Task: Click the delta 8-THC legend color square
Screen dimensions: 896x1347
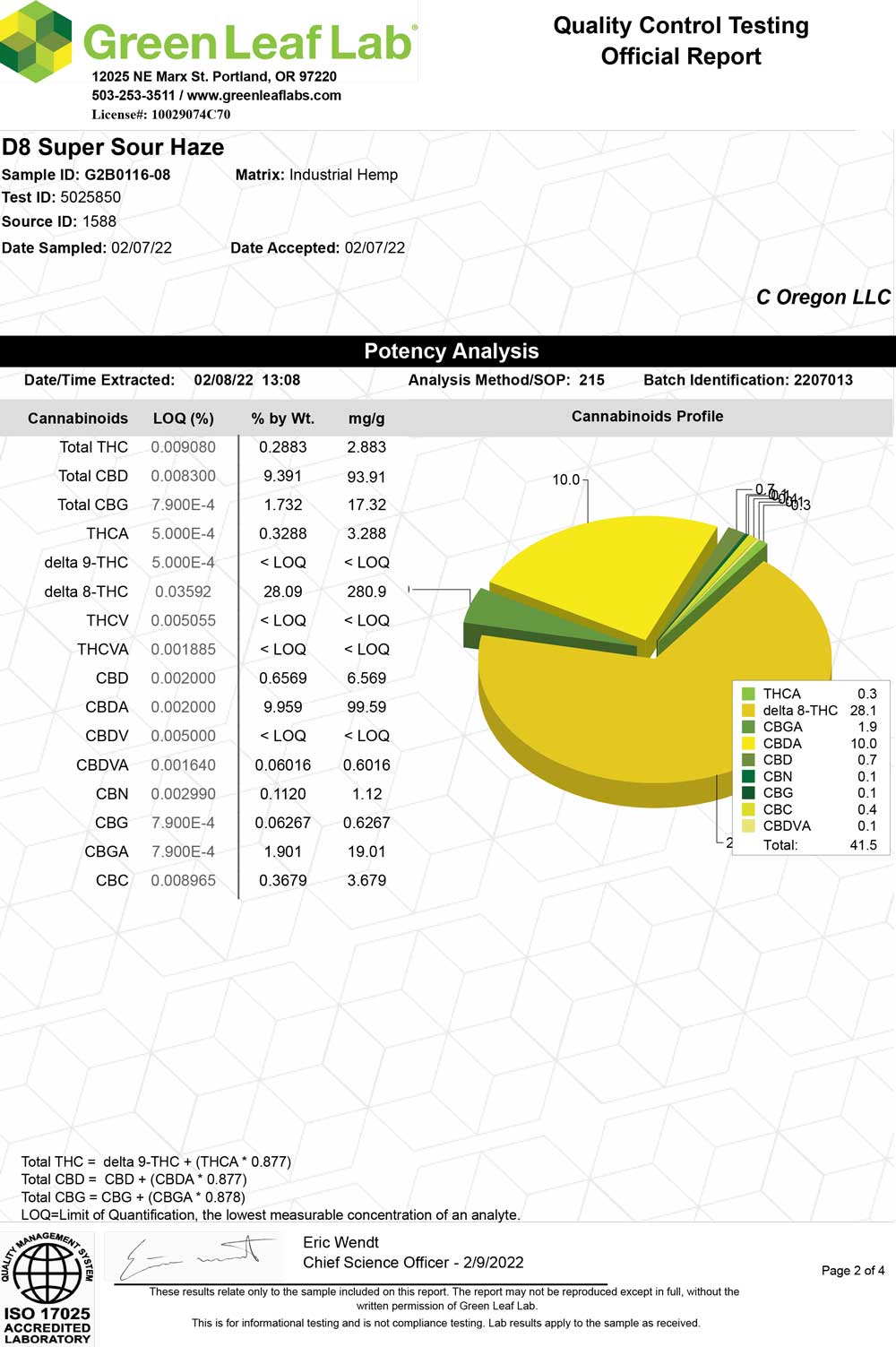Action: [x=748, y=711]
